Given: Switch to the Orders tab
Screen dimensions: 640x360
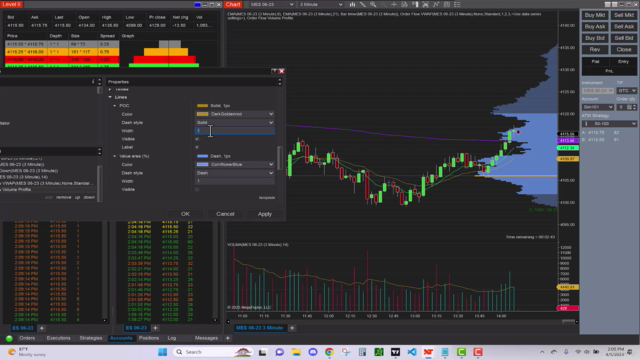Looking at the screenshot, I should [27, 338].
